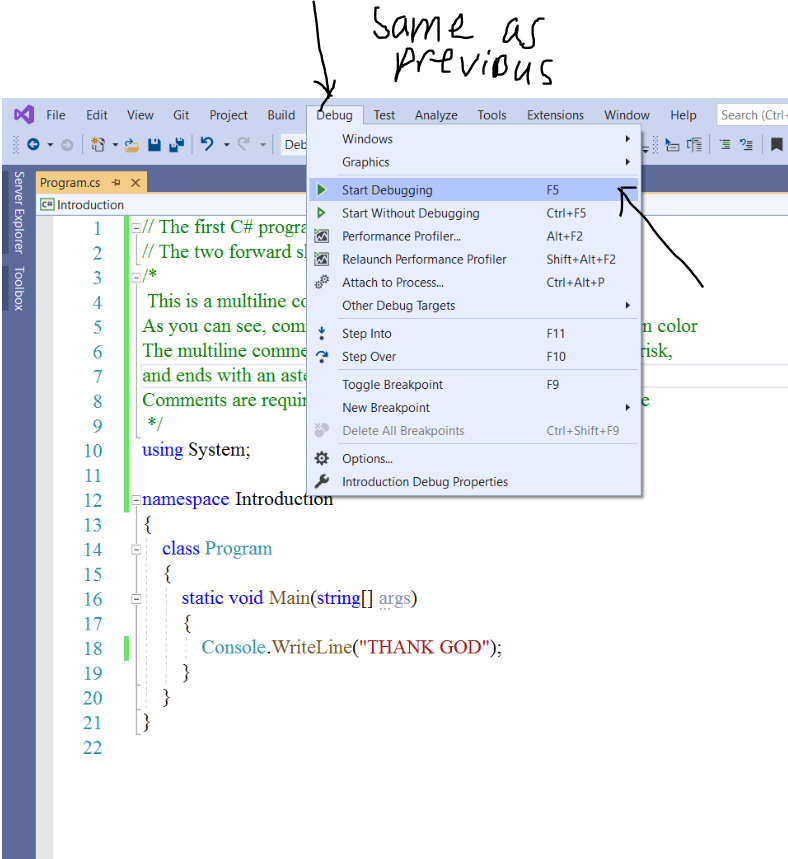
Task: Click the Step Into arrow icon
Action: pyautogui.click(x=322, y=333)
